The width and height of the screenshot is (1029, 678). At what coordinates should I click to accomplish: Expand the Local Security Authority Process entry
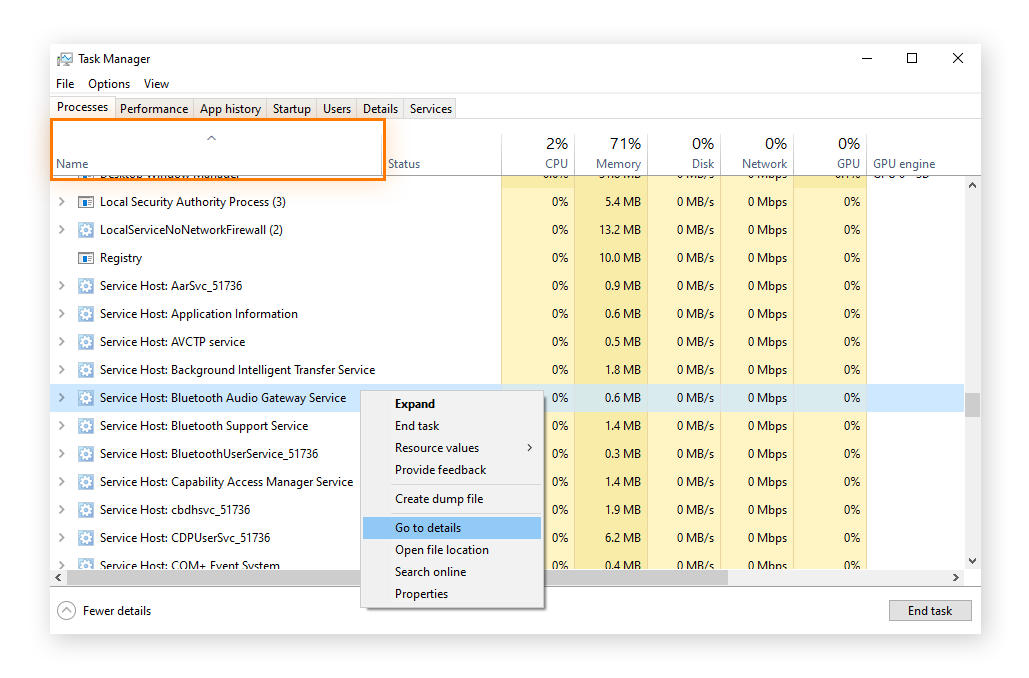click(x=62, y=202)
